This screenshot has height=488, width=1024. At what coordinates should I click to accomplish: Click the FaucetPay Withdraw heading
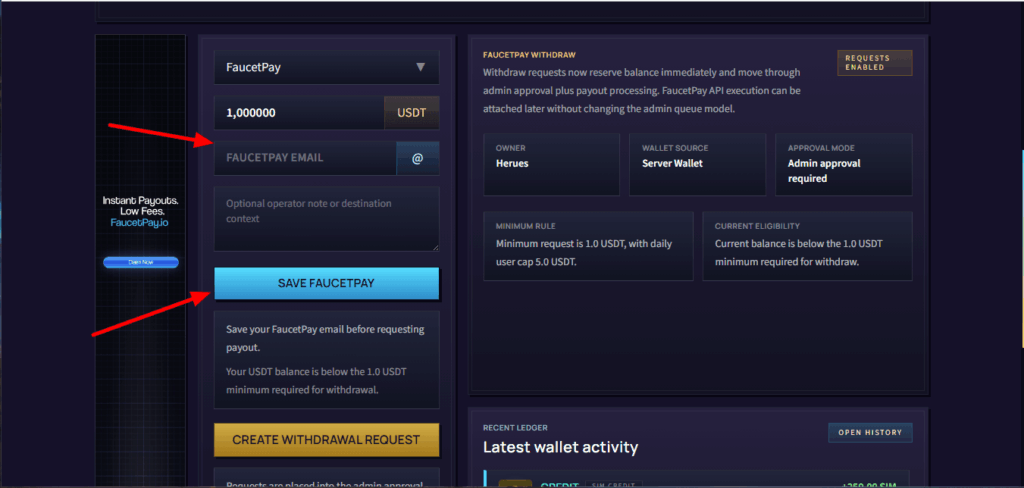(529, 55)
